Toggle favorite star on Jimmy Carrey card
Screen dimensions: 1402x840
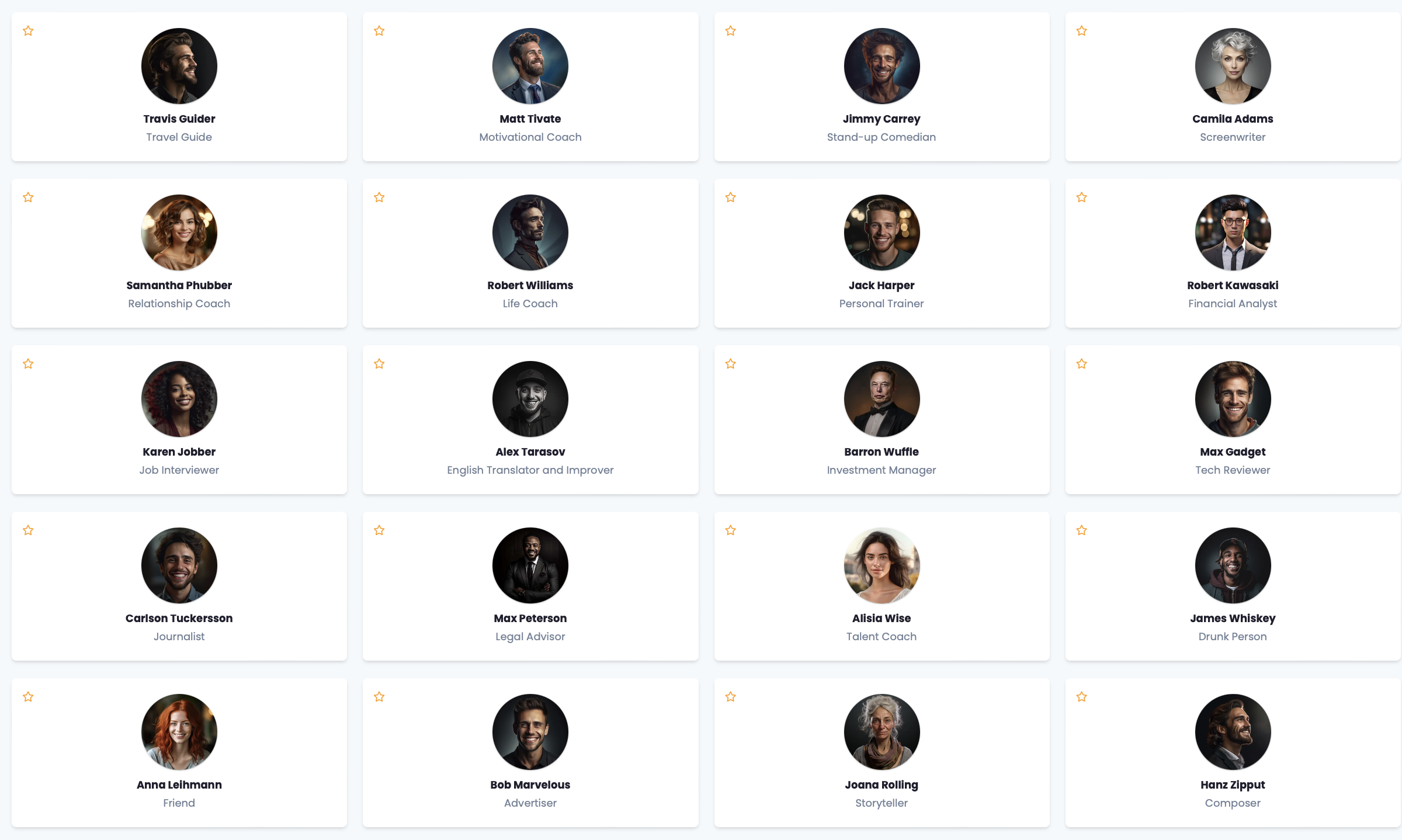coord(730,31)
